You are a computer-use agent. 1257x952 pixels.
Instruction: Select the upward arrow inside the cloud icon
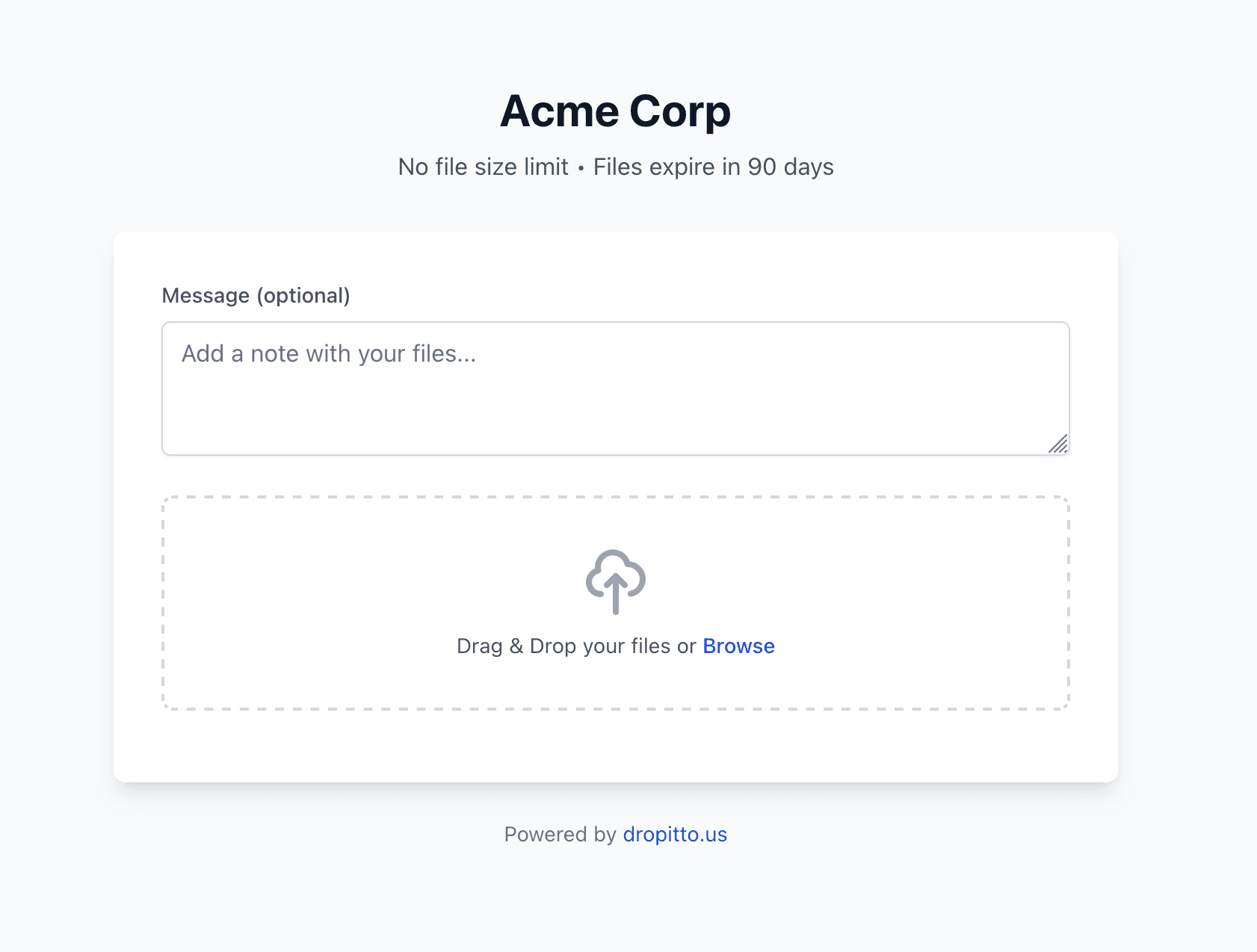615,594
